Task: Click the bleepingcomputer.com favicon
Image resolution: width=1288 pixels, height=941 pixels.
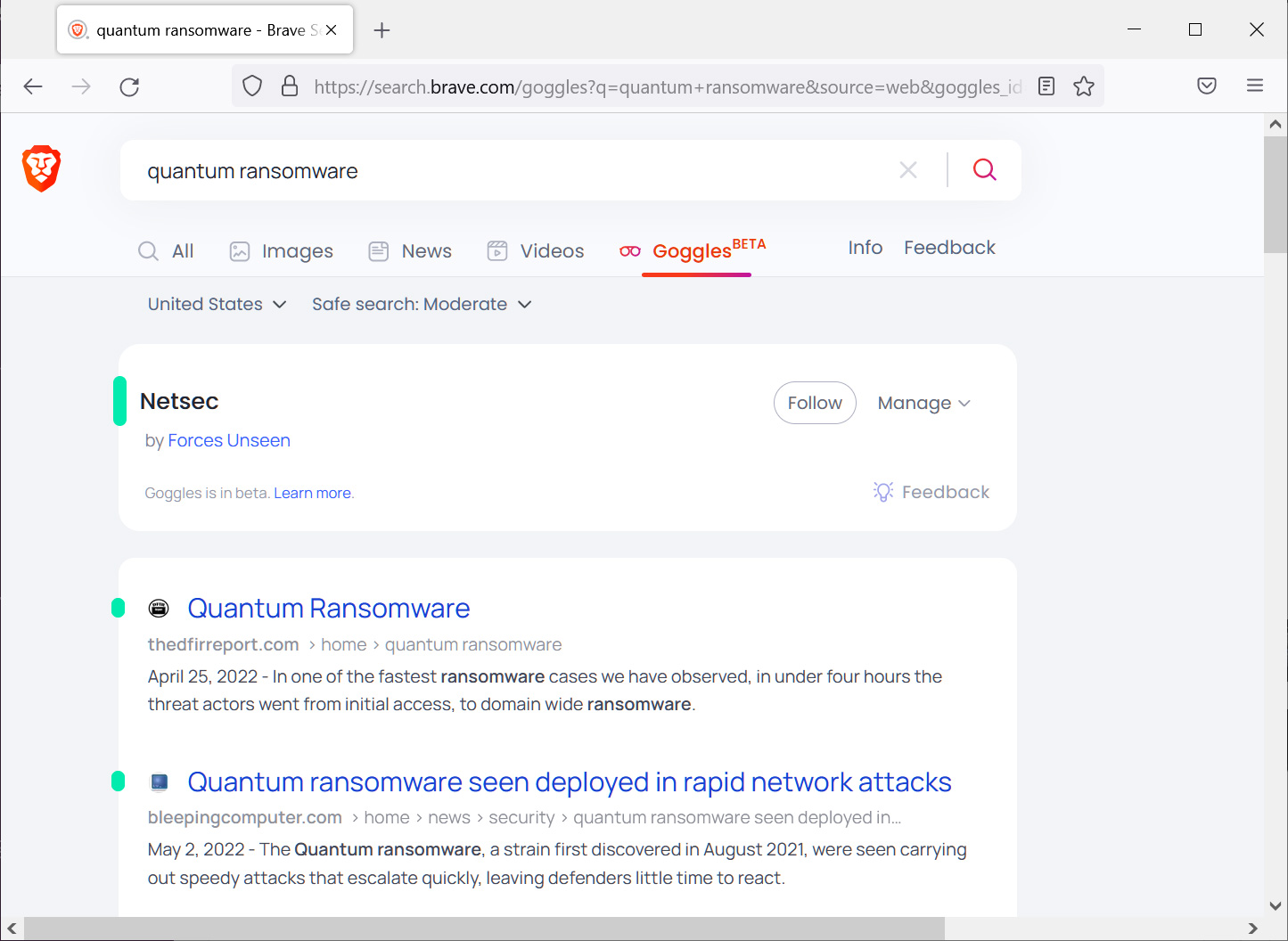Action: pos(159,782)
